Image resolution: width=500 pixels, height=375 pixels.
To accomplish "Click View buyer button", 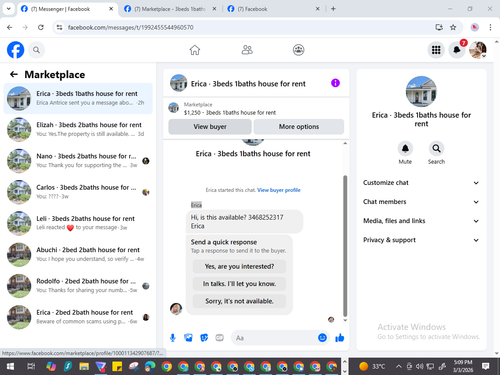I will click(210, 127).
